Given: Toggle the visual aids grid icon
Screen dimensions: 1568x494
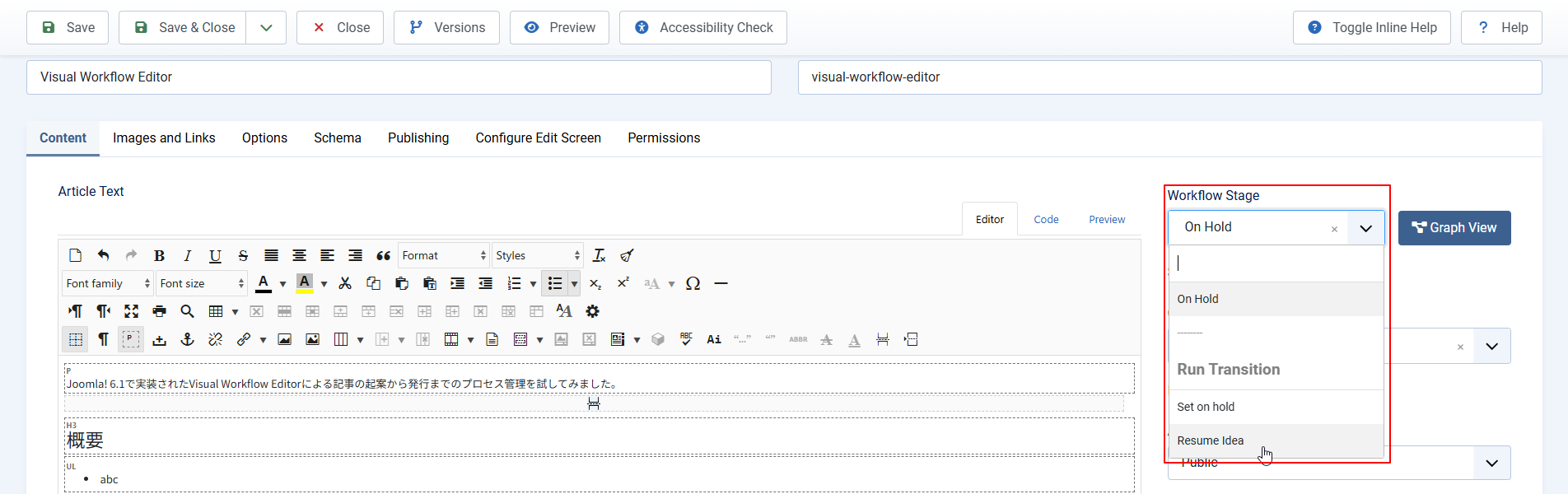Looking at the screenshot, I should tap(76, 339).
